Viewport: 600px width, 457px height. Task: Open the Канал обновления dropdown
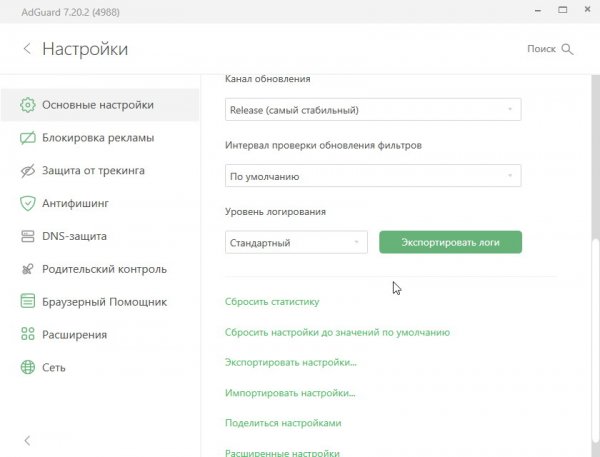pyautogui.click(x=373, y=110)
